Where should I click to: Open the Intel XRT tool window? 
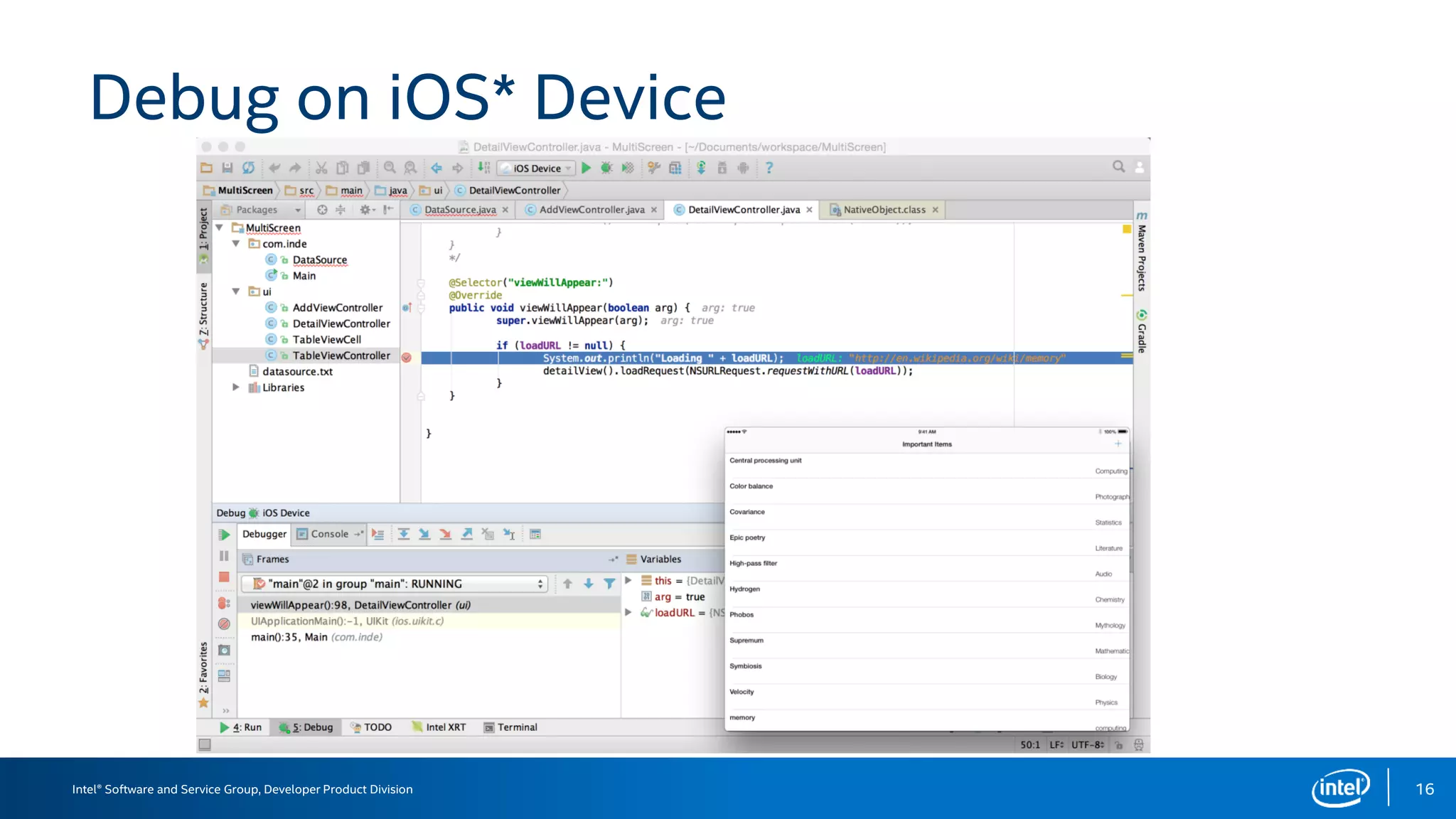[439, 727]
